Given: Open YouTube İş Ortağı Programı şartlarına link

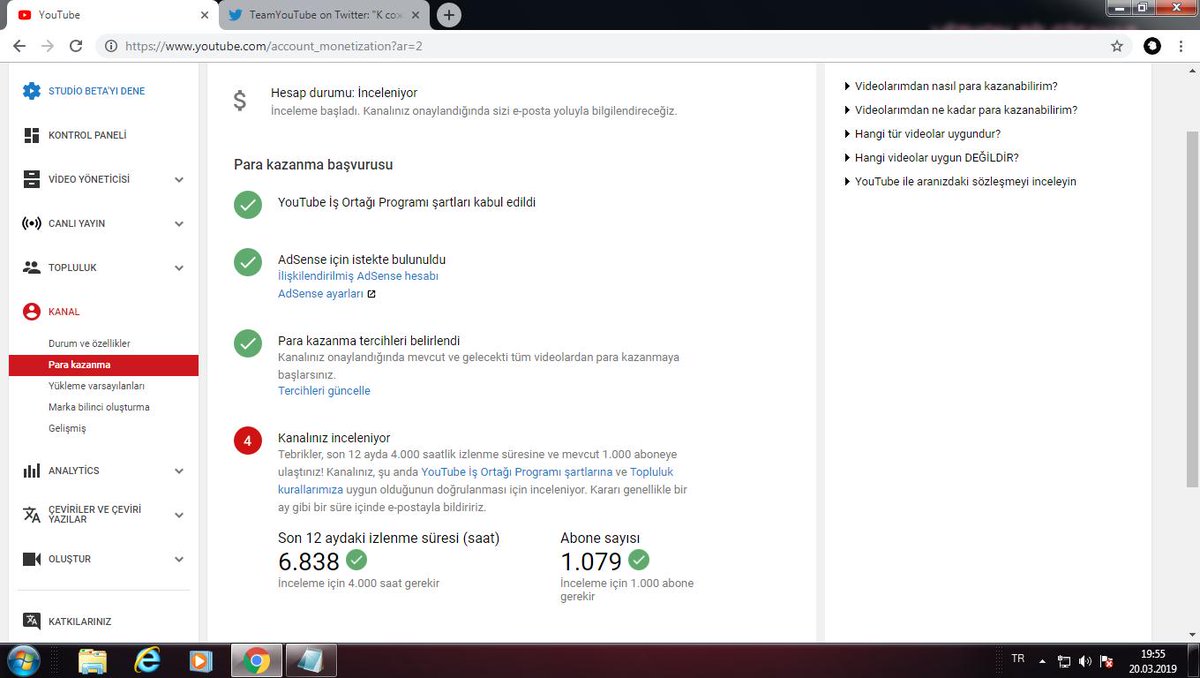Looking at the screenshot, I should click(517, 472).
